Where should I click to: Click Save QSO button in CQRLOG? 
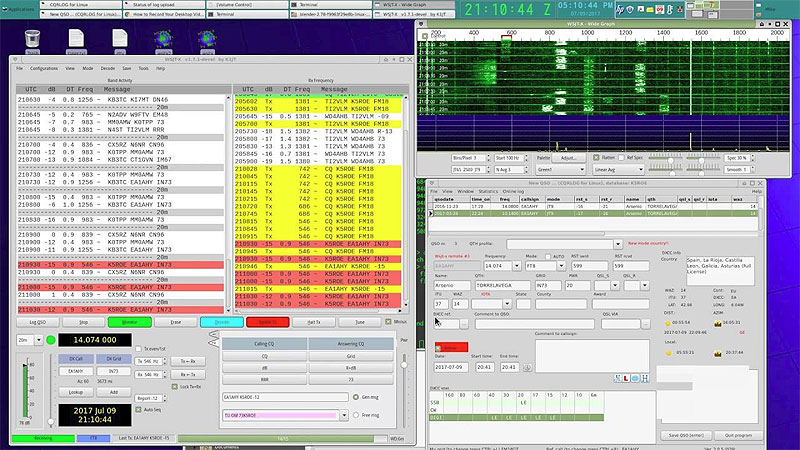[686, 435]
